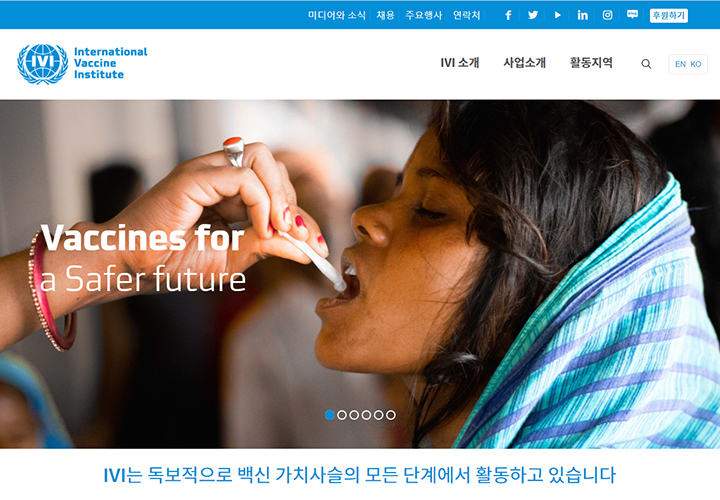Open site search magnifier icon
This screenshot has height=500, width=720.
646,64
